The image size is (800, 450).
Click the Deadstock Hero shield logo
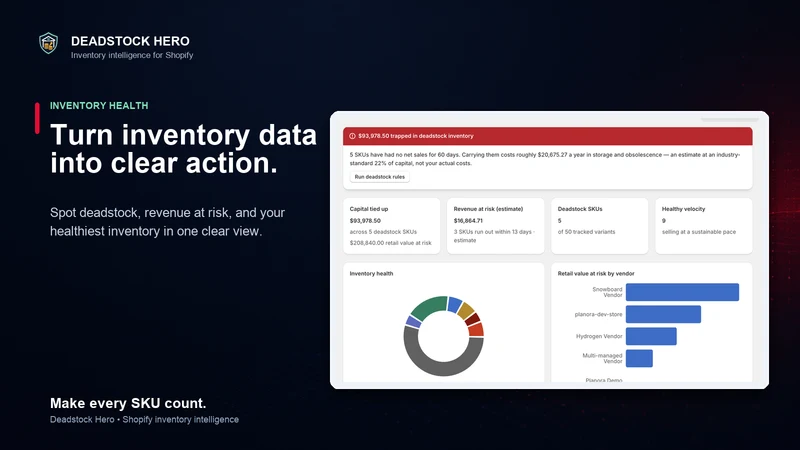point(48,43)
